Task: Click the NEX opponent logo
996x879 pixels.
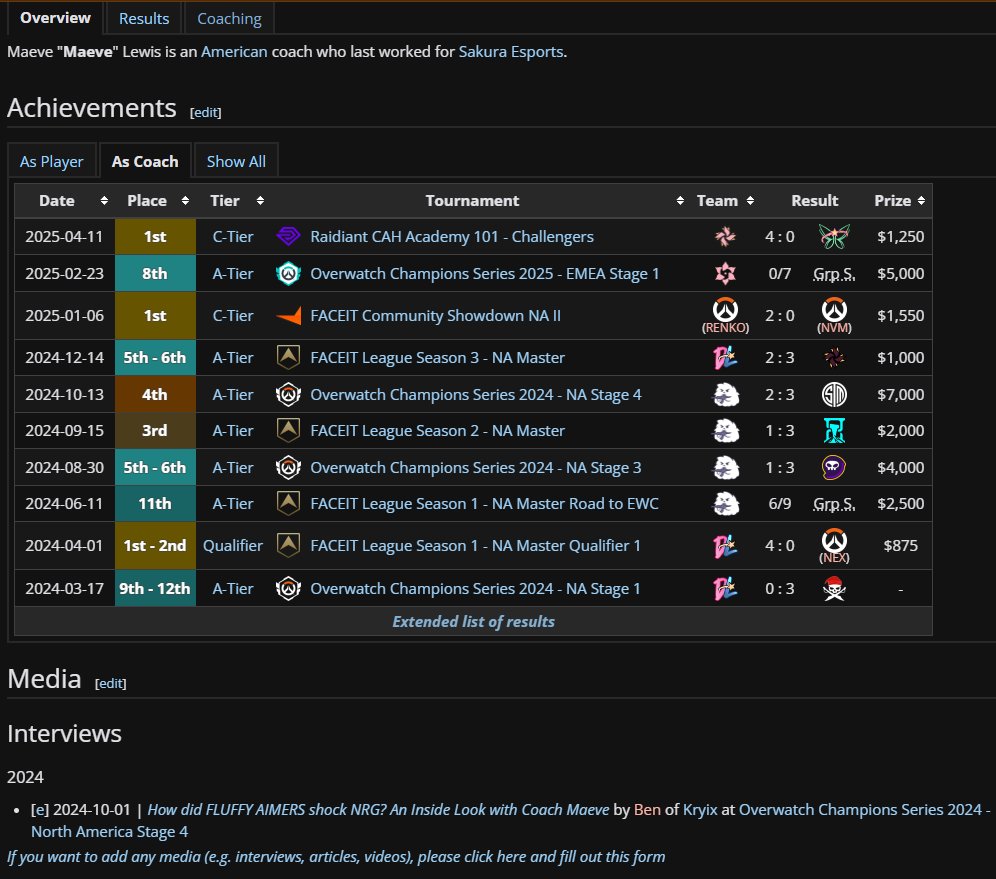Action: (x=834, y=540)
